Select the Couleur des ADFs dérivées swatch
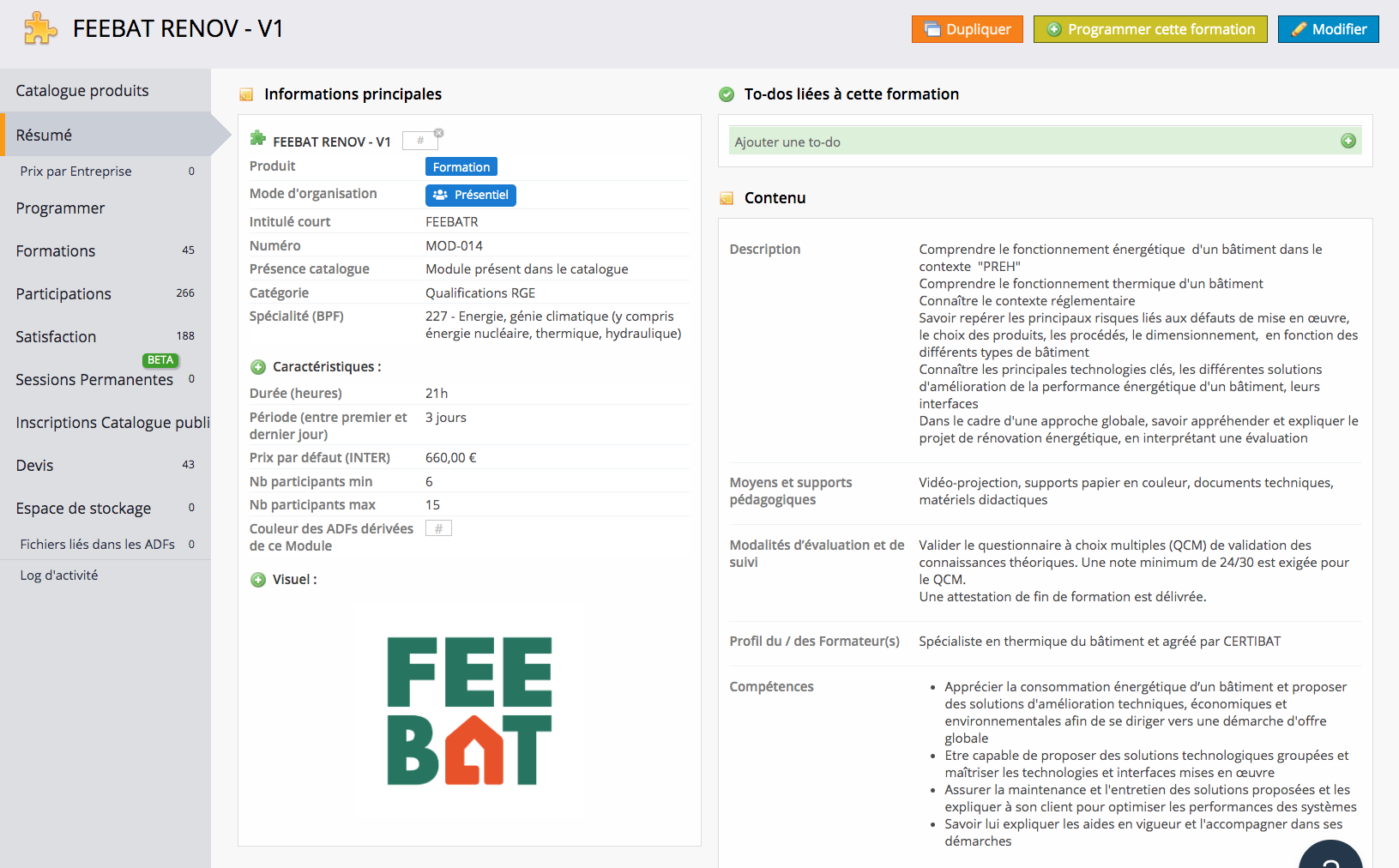The width and height of the screenshot is (1399, 868). [438, 528]
